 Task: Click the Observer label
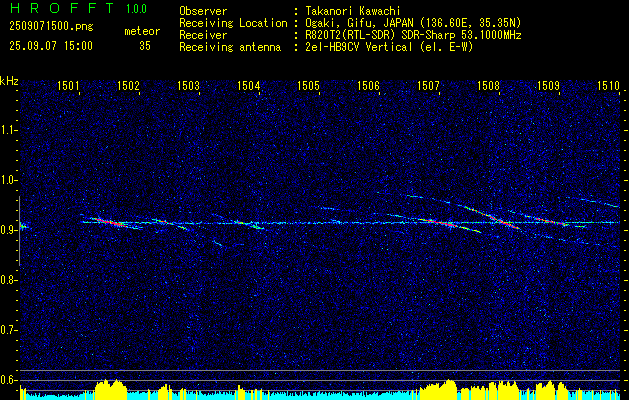tap(203, 11)
